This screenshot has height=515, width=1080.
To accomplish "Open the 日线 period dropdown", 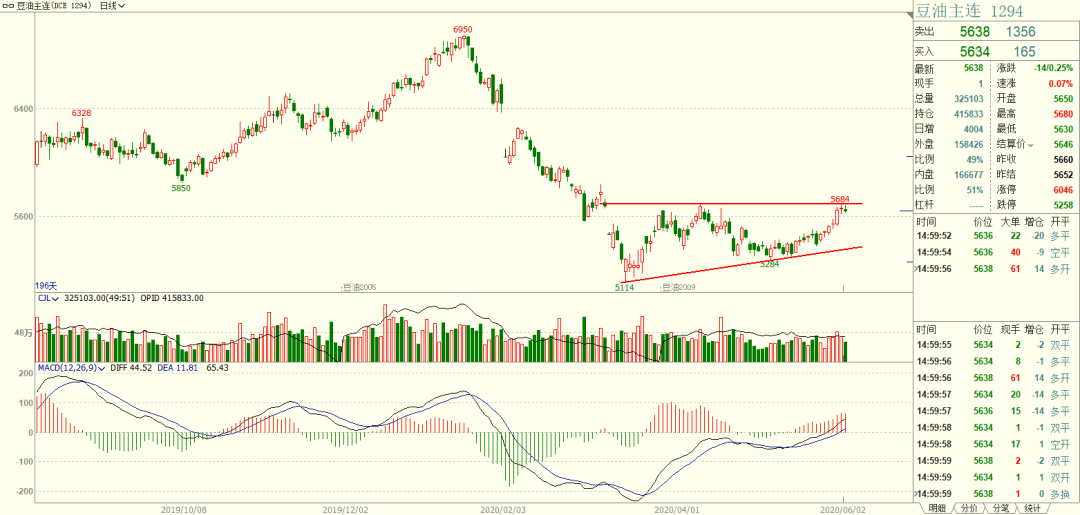I will pyautogui.click(x=112, y=6).
